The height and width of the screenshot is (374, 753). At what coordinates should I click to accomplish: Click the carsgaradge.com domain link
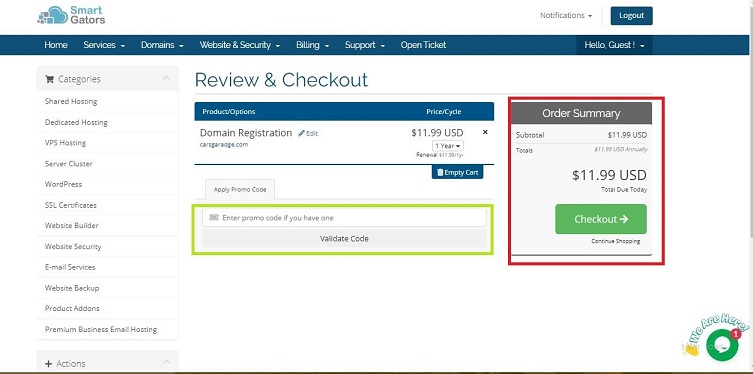tap(224, 144)
